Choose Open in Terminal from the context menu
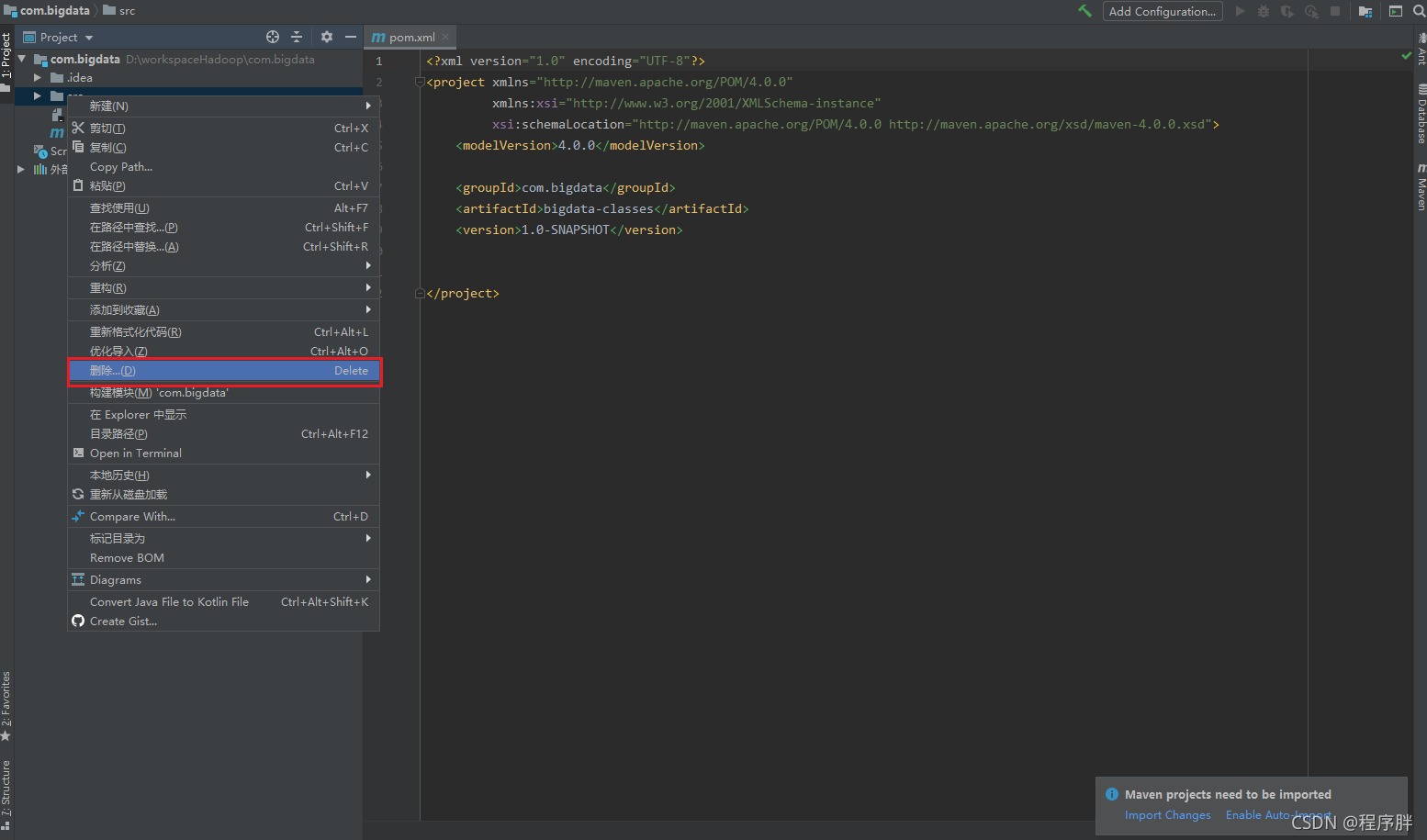This screenshot has height=840, width=1427. [224, 454]
